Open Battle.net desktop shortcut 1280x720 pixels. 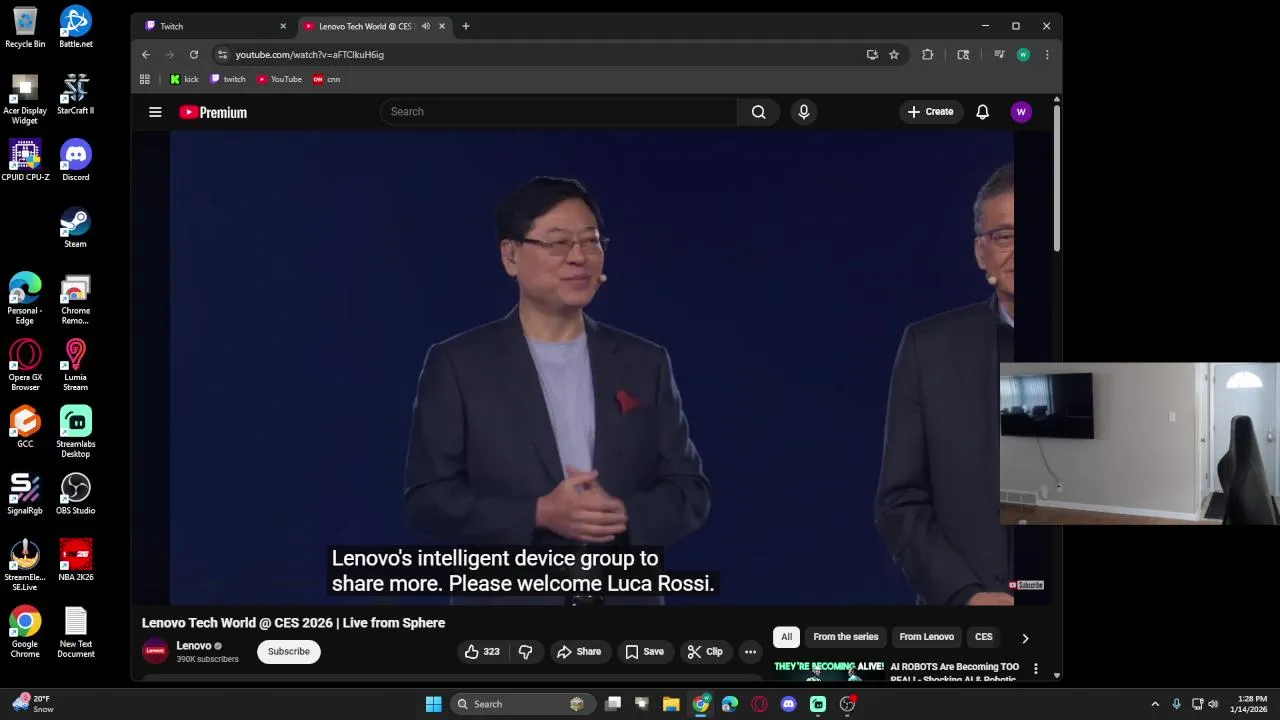tap(75, 27)
